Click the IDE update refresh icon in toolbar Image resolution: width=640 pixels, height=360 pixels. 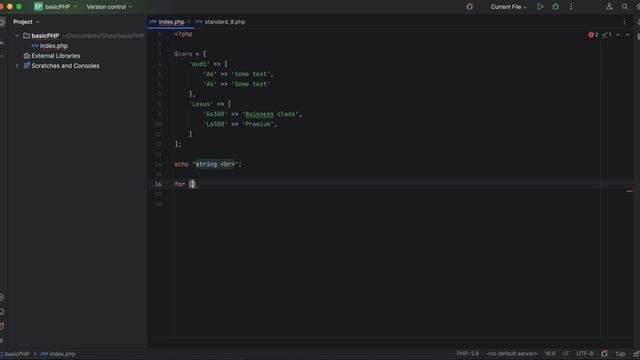469,7
